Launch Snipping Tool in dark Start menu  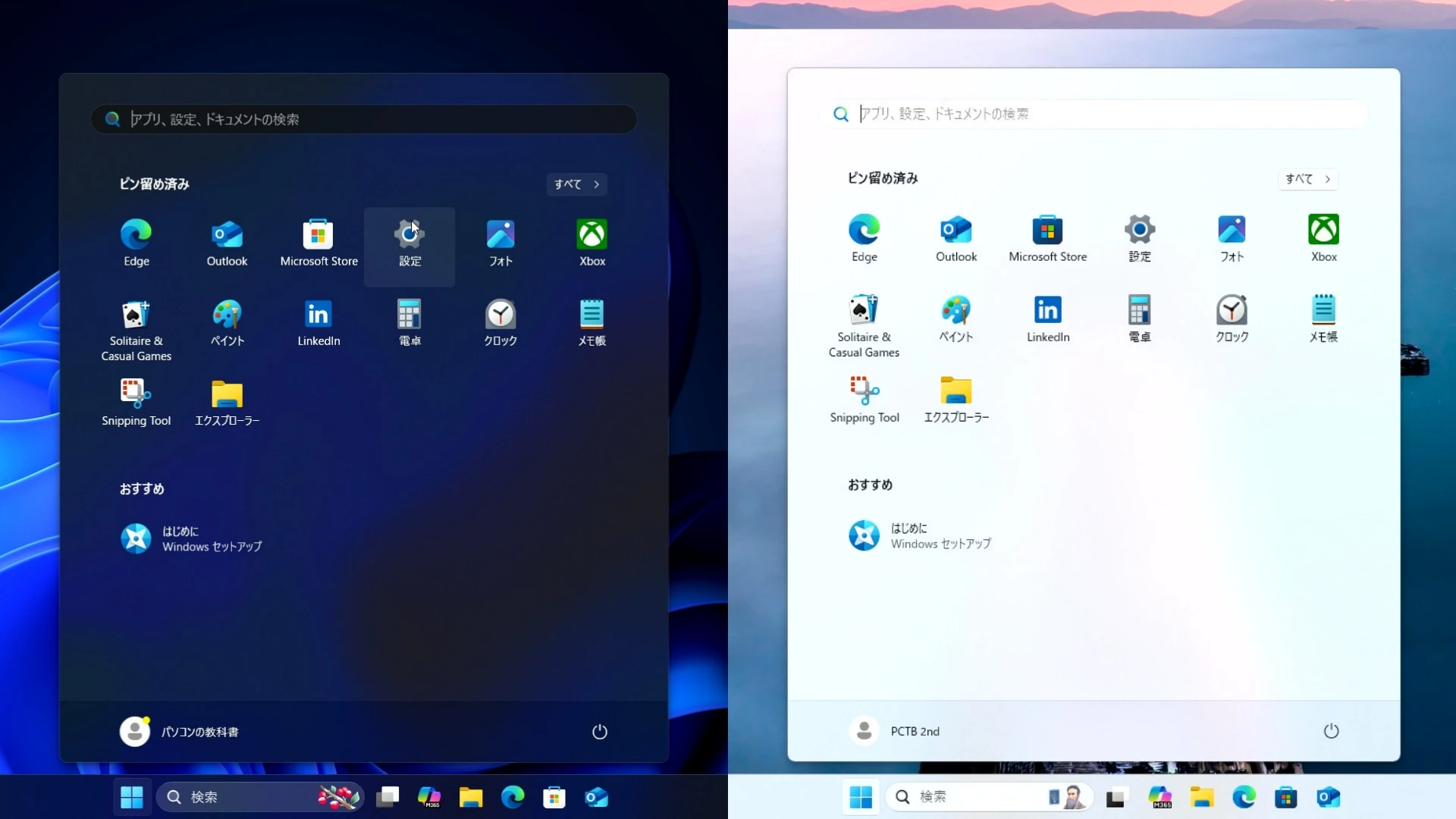pos(136,403)
